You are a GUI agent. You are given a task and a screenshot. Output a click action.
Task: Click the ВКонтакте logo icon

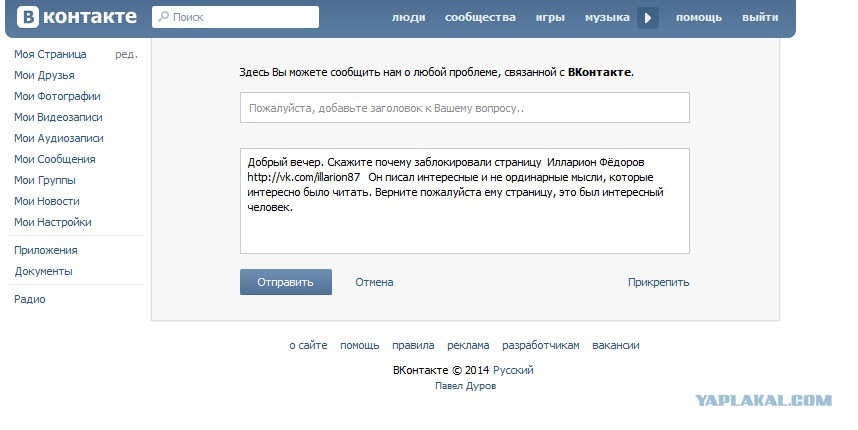click(27, 17)
